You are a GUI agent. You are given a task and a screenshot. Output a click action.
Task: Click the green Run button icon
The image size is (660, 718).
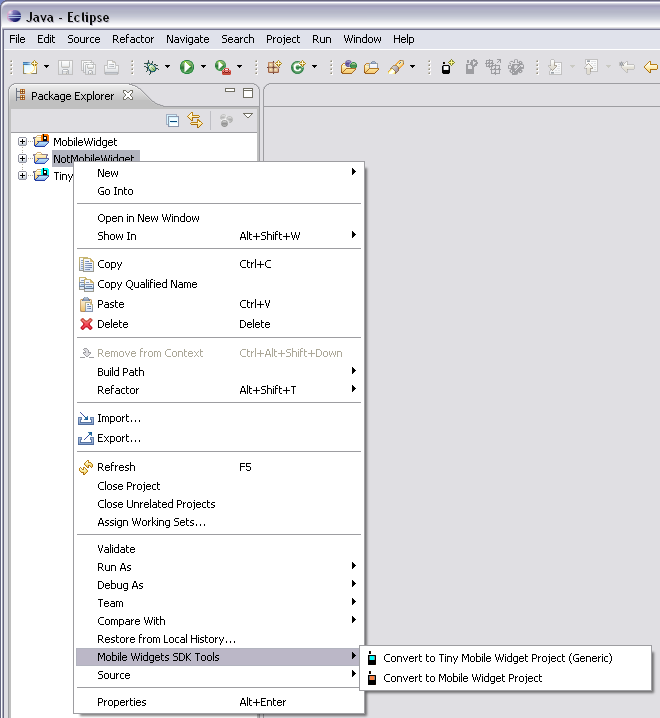(186, 67)
